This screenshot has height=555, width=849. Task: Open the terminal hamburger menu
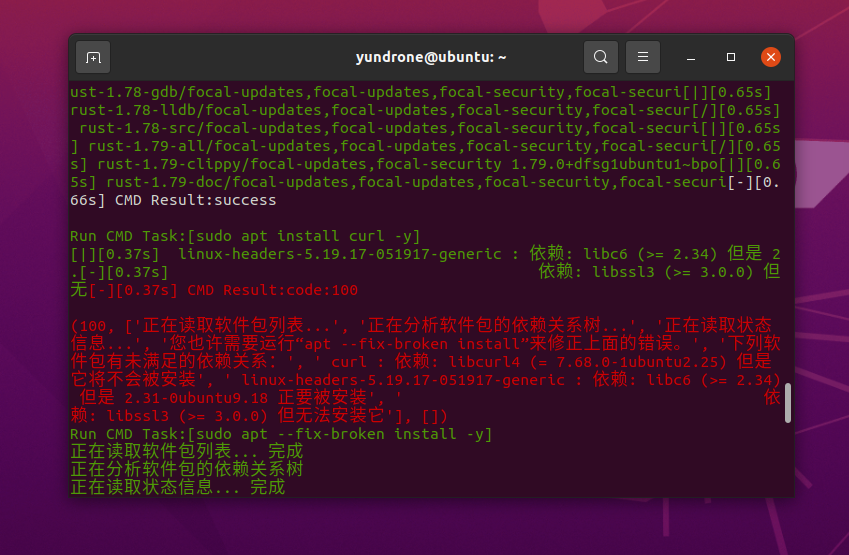click(x=643, y=57)
